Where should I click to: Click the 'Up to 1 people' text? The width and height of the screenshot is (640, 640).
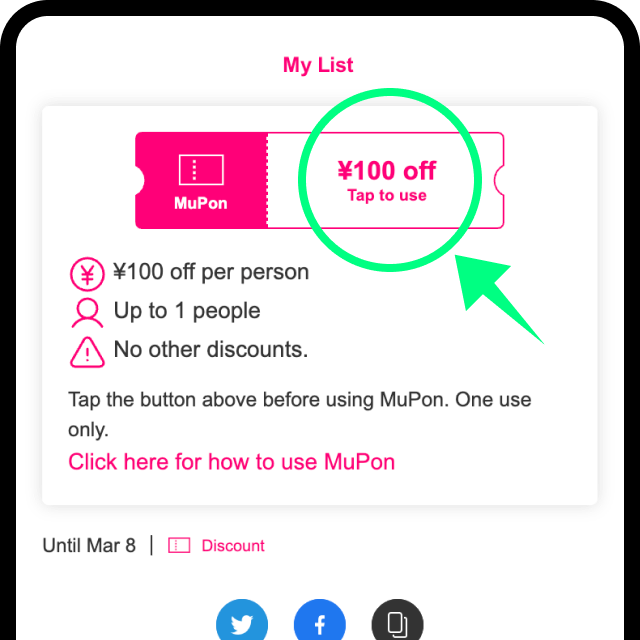(x=187, y=311)
